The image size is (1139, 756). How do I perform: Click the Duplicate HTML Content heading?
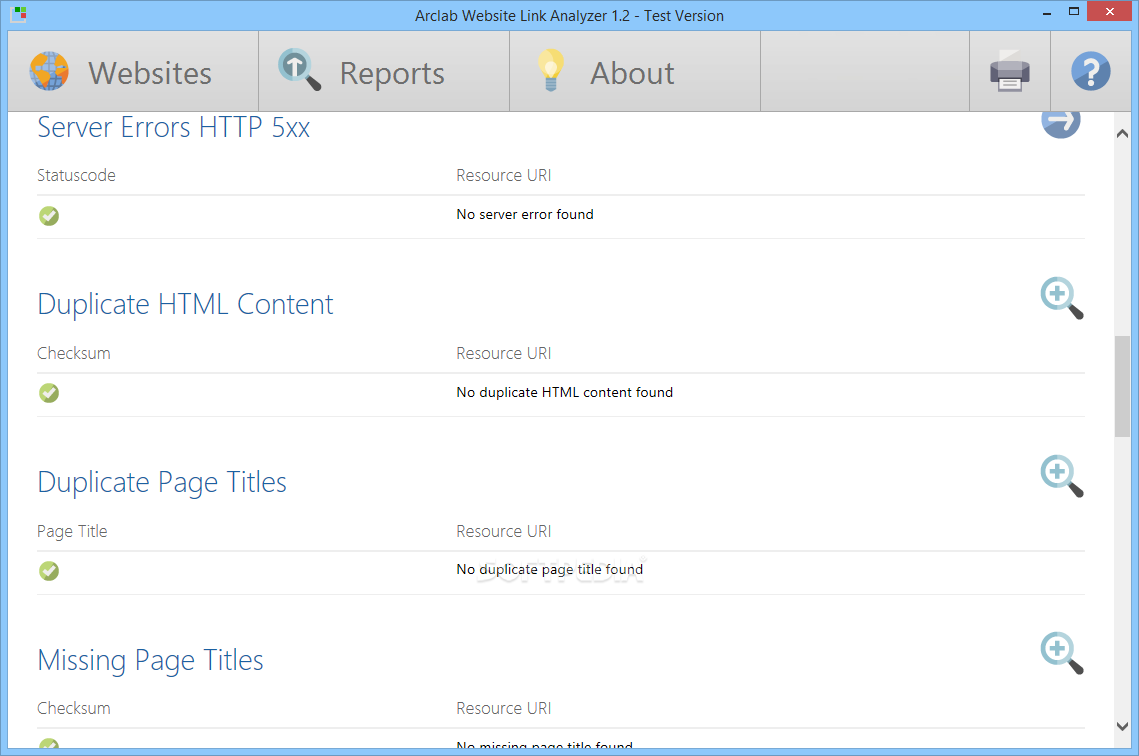[x=185, y=304]
